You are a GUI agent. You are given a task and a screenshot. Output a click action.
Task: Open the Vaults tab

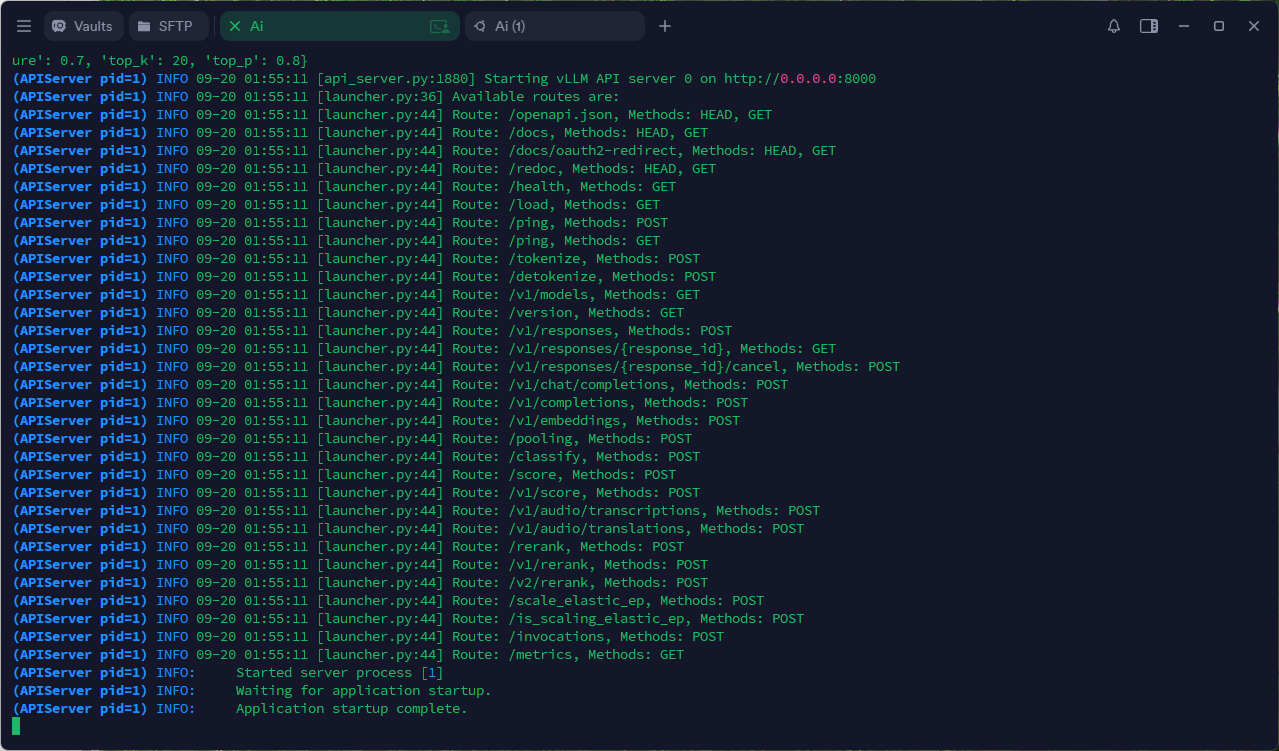pyautogui.click(x=83, y=26)
